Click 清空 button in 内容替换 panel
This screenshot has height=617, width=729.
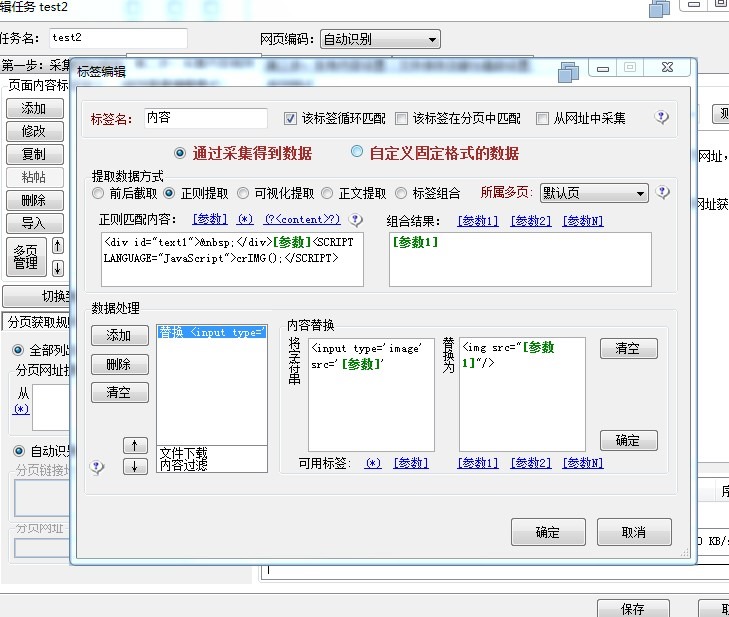coord(629,348)
